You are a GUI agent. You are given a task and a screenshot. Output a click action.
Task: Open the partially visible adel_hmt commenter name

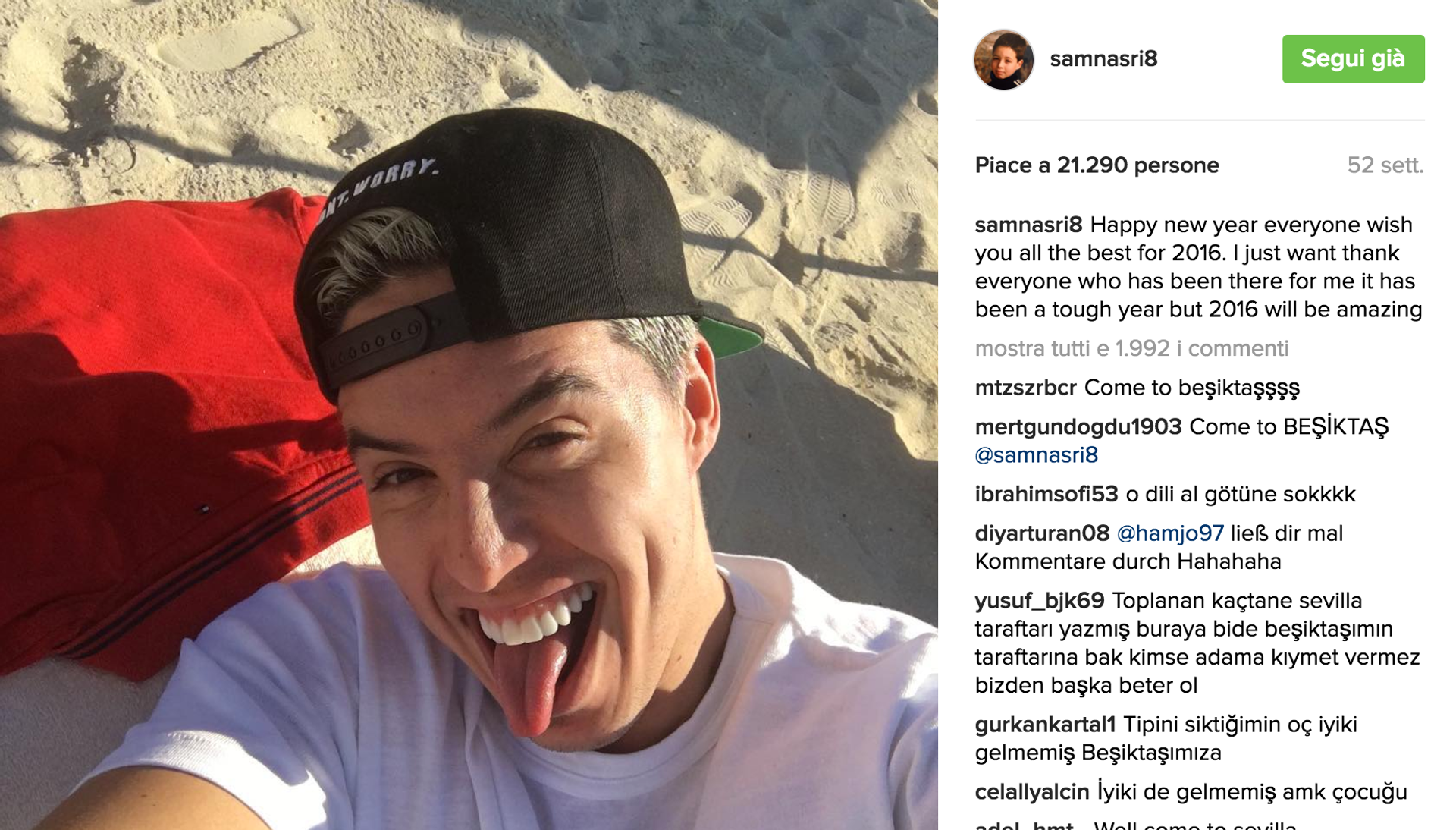point(1023,824)
